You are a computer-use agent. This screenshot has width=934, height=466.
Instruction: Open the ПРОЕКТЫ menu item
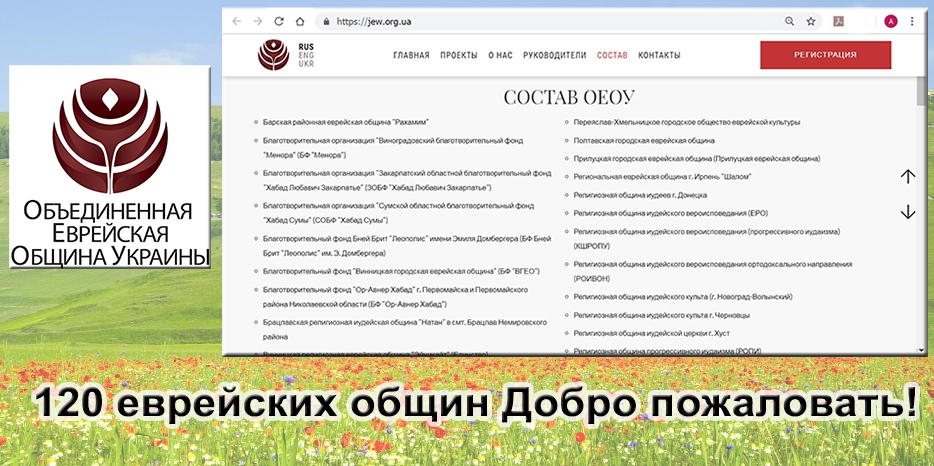pos(459,55)
